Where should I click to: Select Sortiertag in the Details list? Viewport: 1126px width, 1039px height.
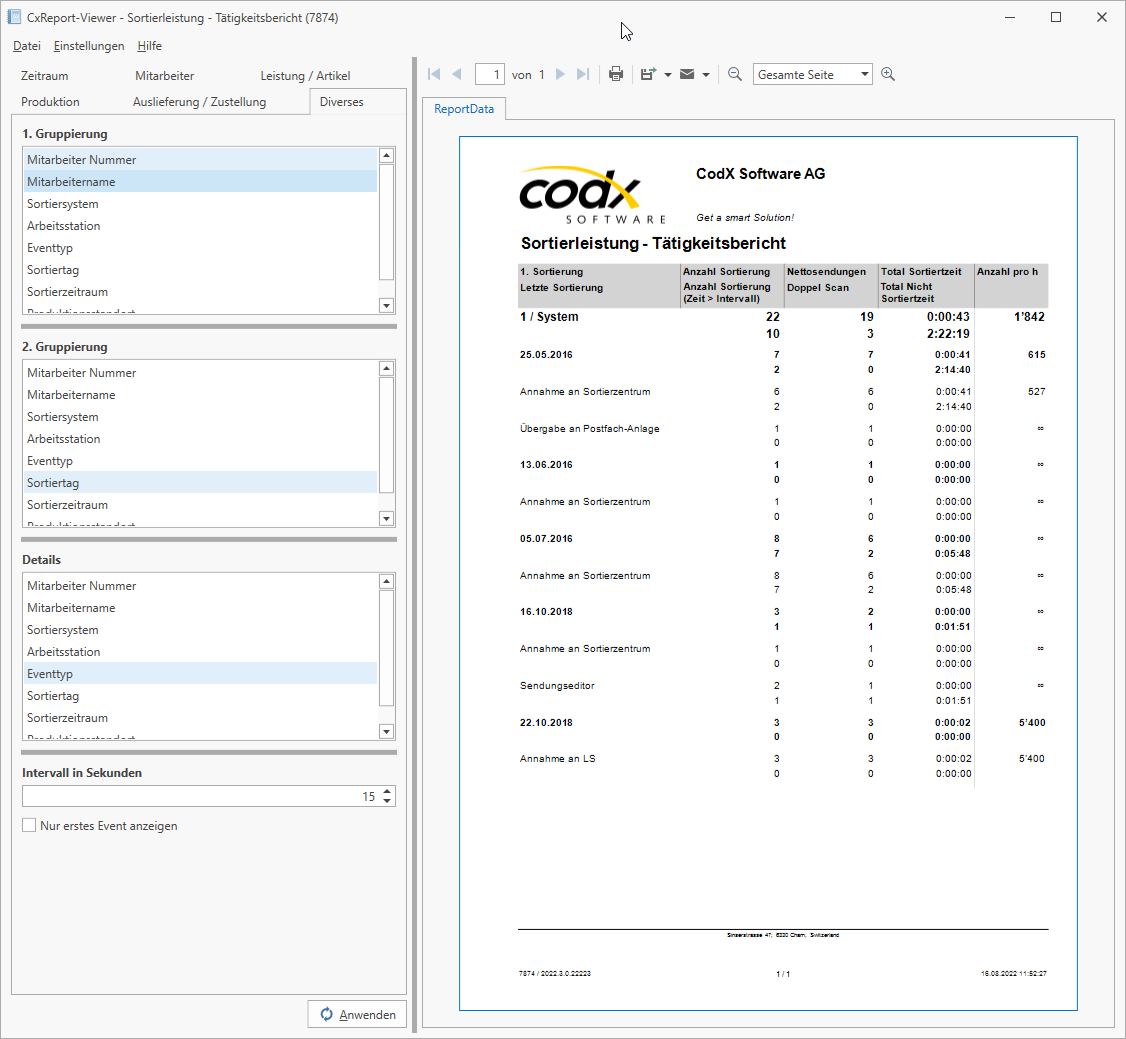pos(200,696)
